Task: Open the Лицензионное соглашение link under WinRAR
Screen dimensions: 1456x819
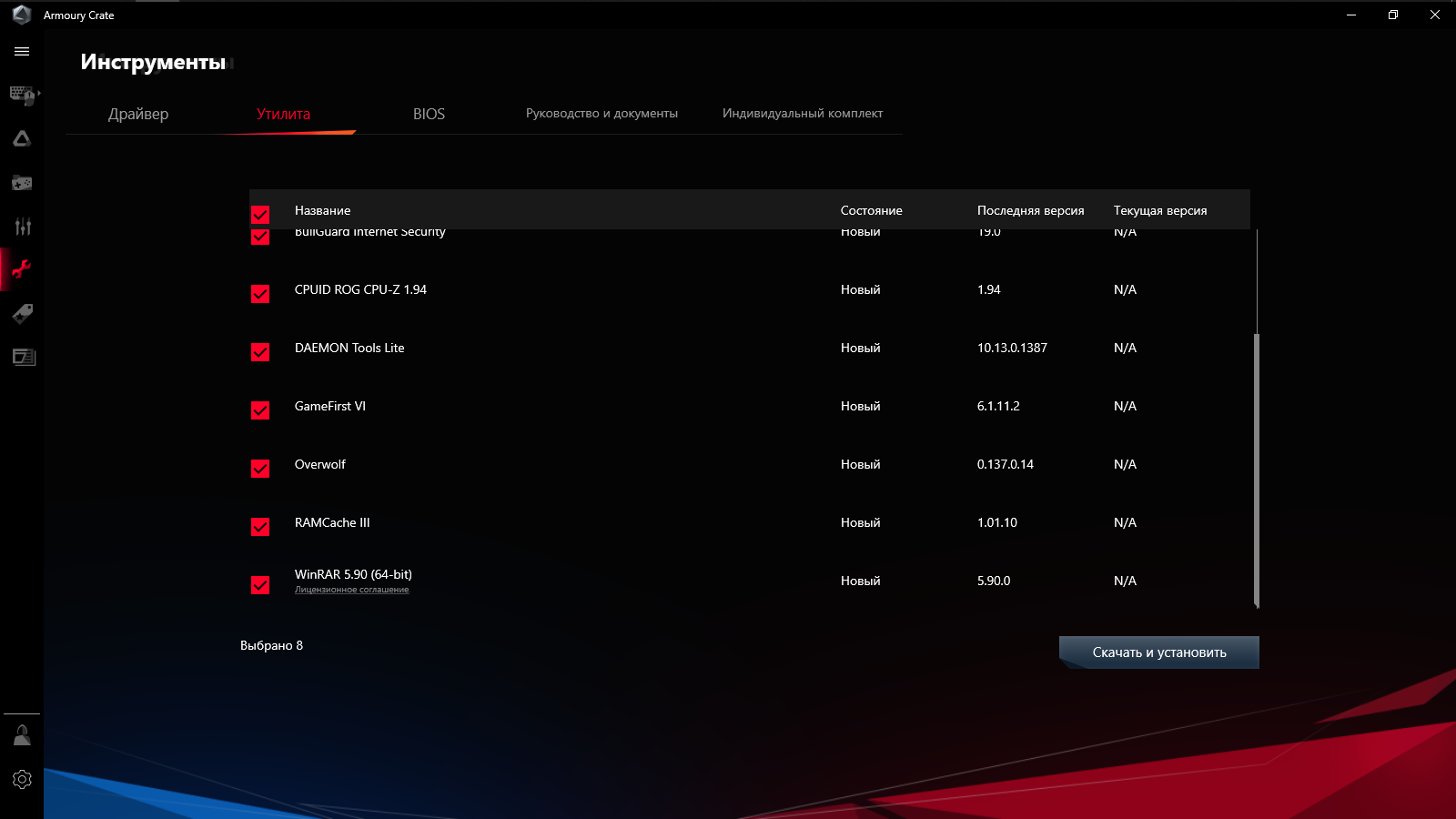Action: 351,590
